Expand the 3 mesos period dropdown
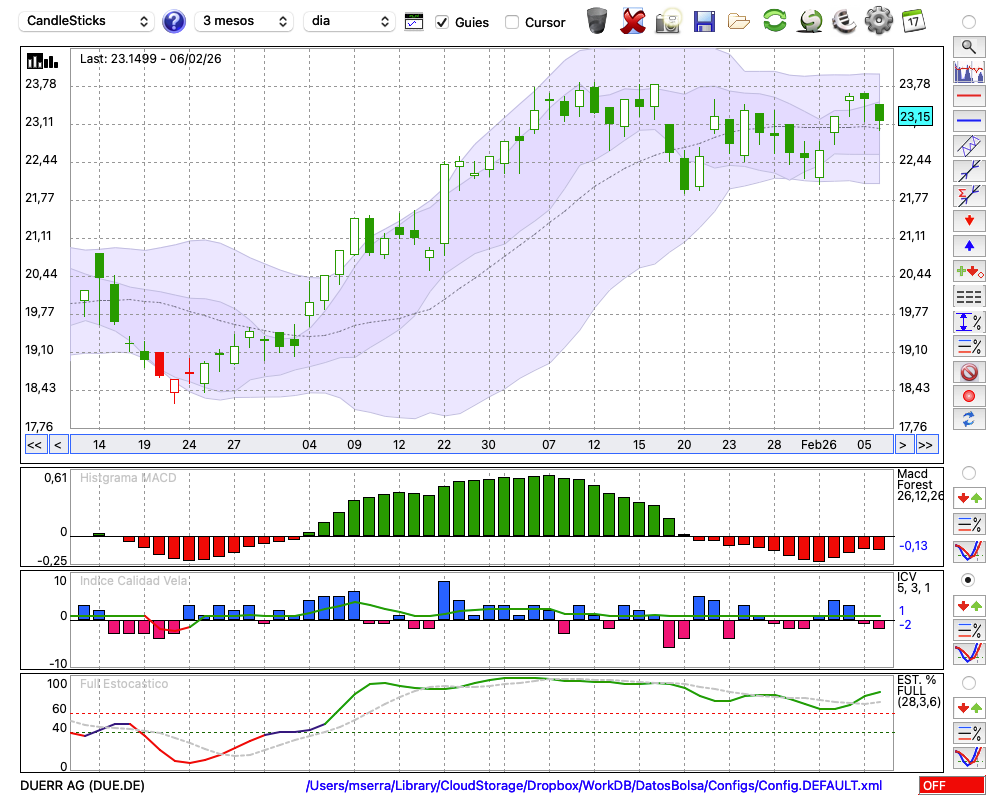 coord(244,21)
